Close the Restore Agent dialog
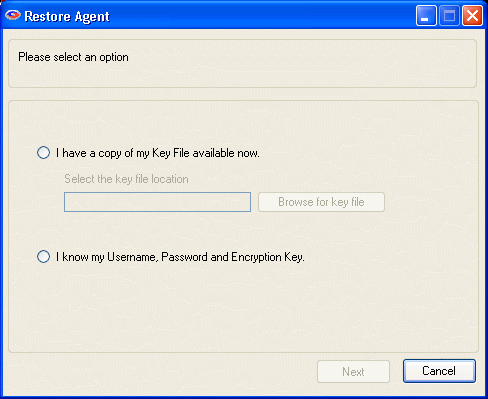The image size is (488, 399). [x=472, y=16]
